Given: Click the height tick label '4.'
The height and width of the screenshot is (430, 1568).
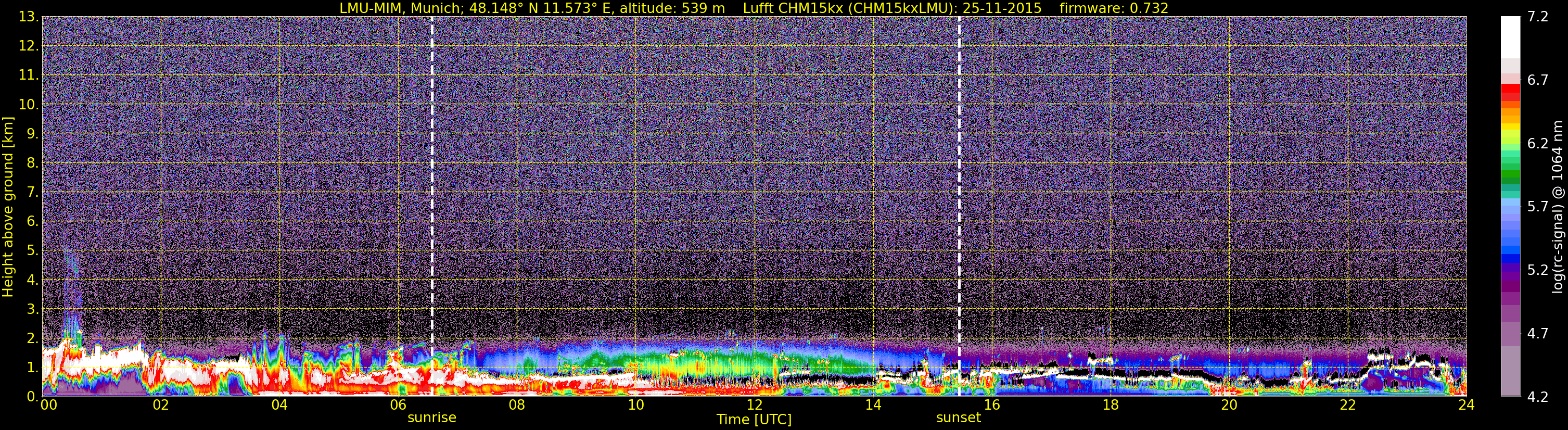Looking at the screenshot, I should pos(32,280).
